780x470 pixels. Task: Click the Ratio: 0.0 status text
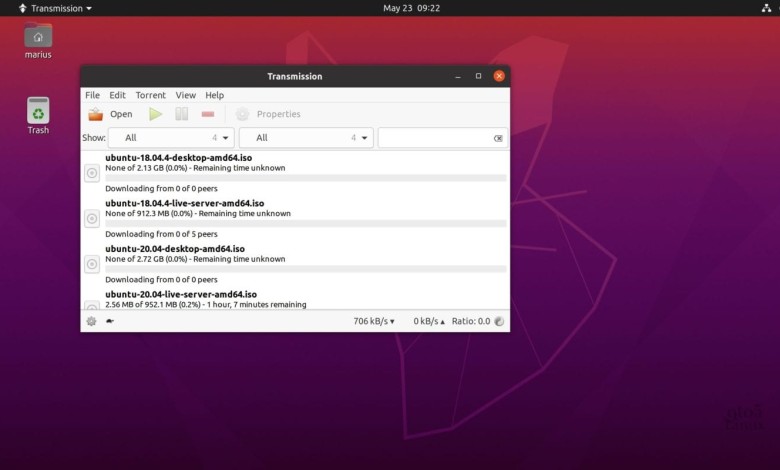click(471, 321)
